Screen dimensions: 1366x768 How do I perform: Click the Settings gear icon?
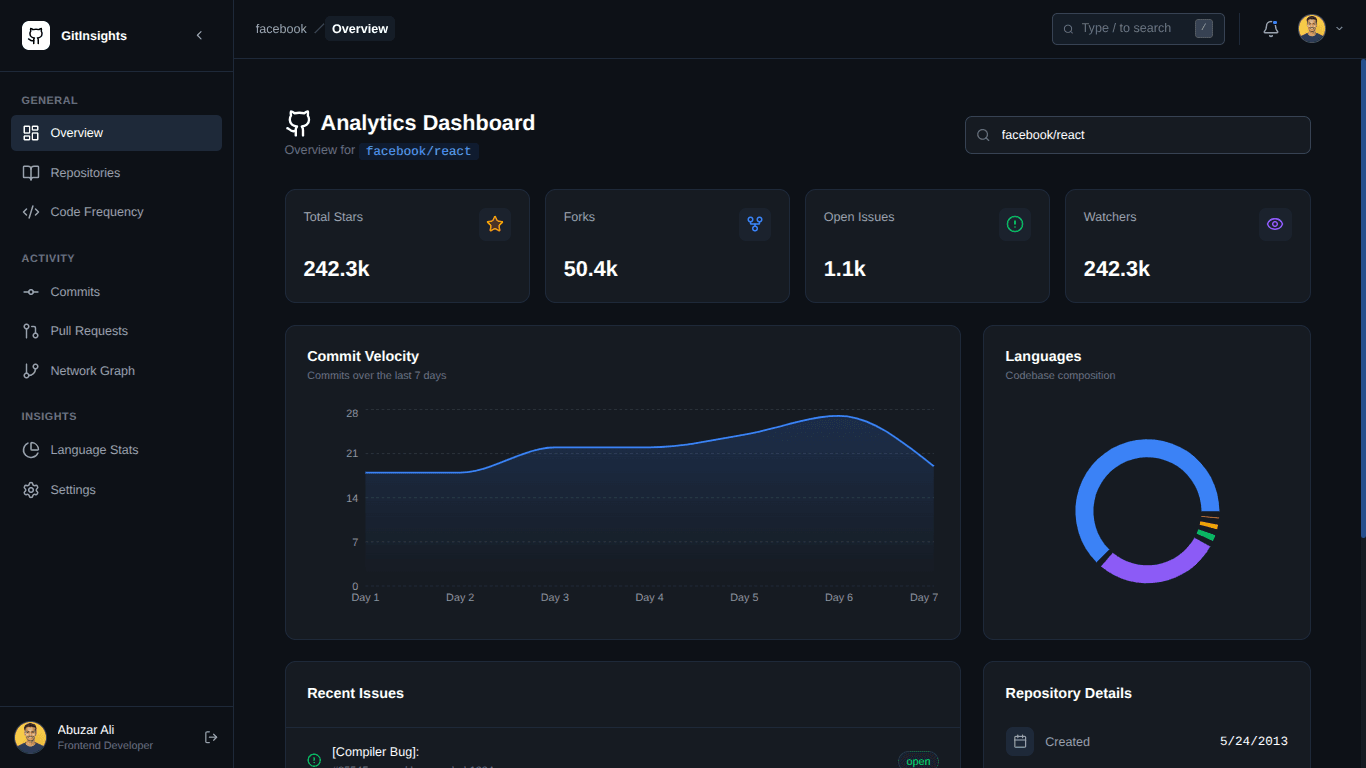[31, 490]
